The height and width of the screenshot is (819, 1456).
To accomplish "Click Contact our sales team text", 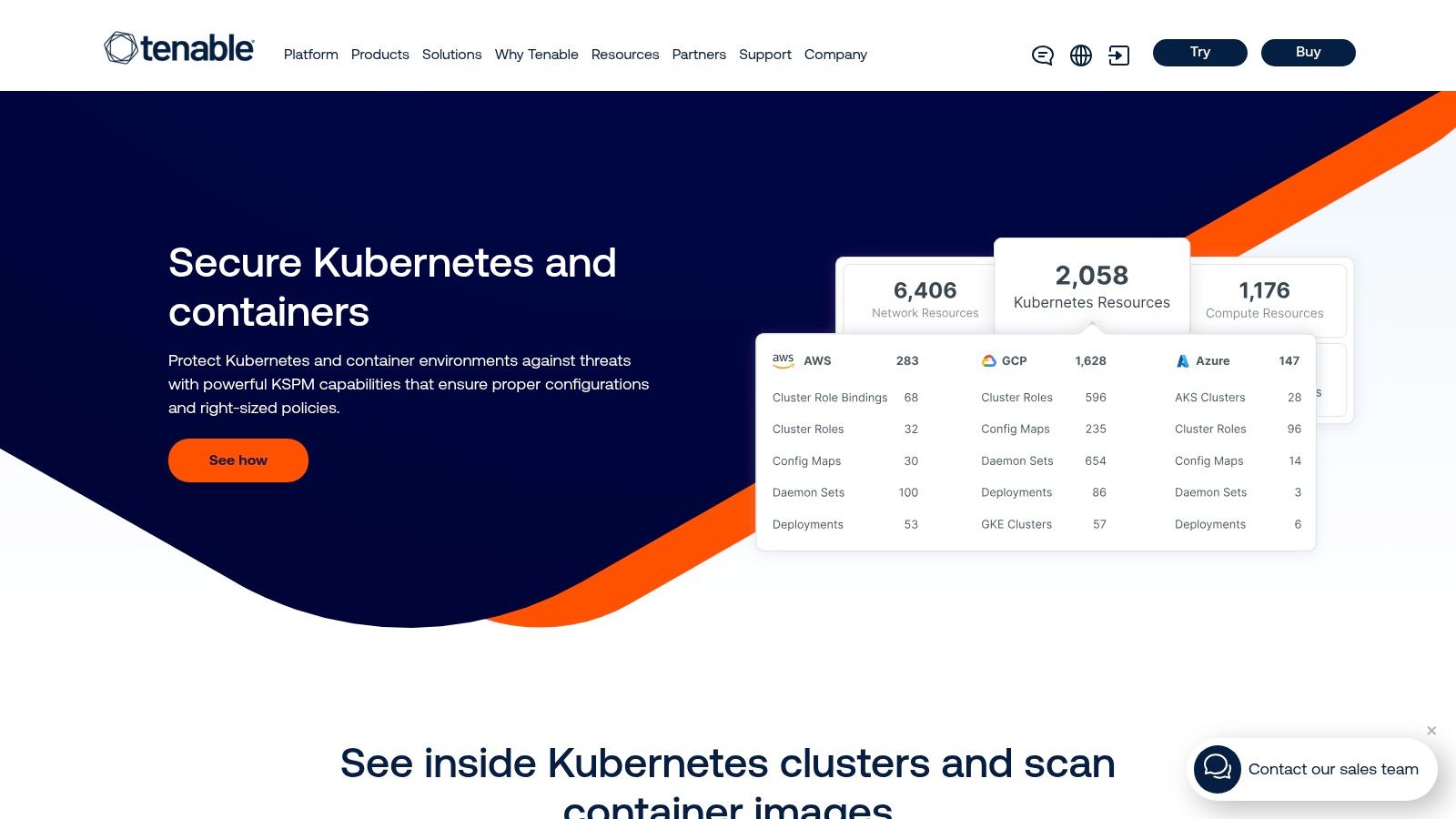I will click(1332, 769).
